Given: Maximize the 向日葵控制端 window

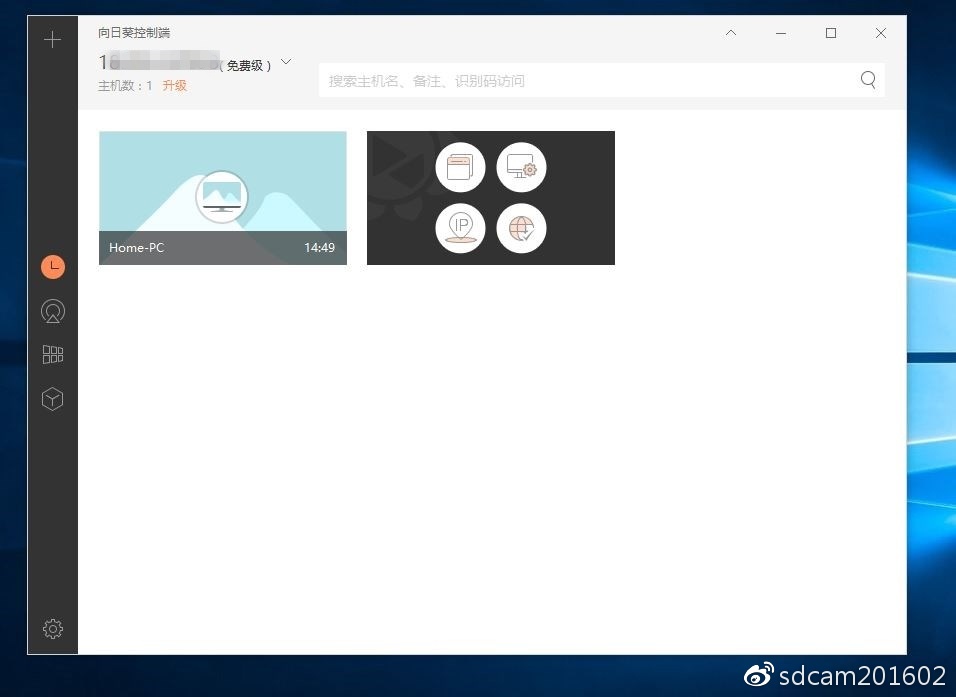Looking at the screenshot, I should pyautogui.click(x=831, y=33).
